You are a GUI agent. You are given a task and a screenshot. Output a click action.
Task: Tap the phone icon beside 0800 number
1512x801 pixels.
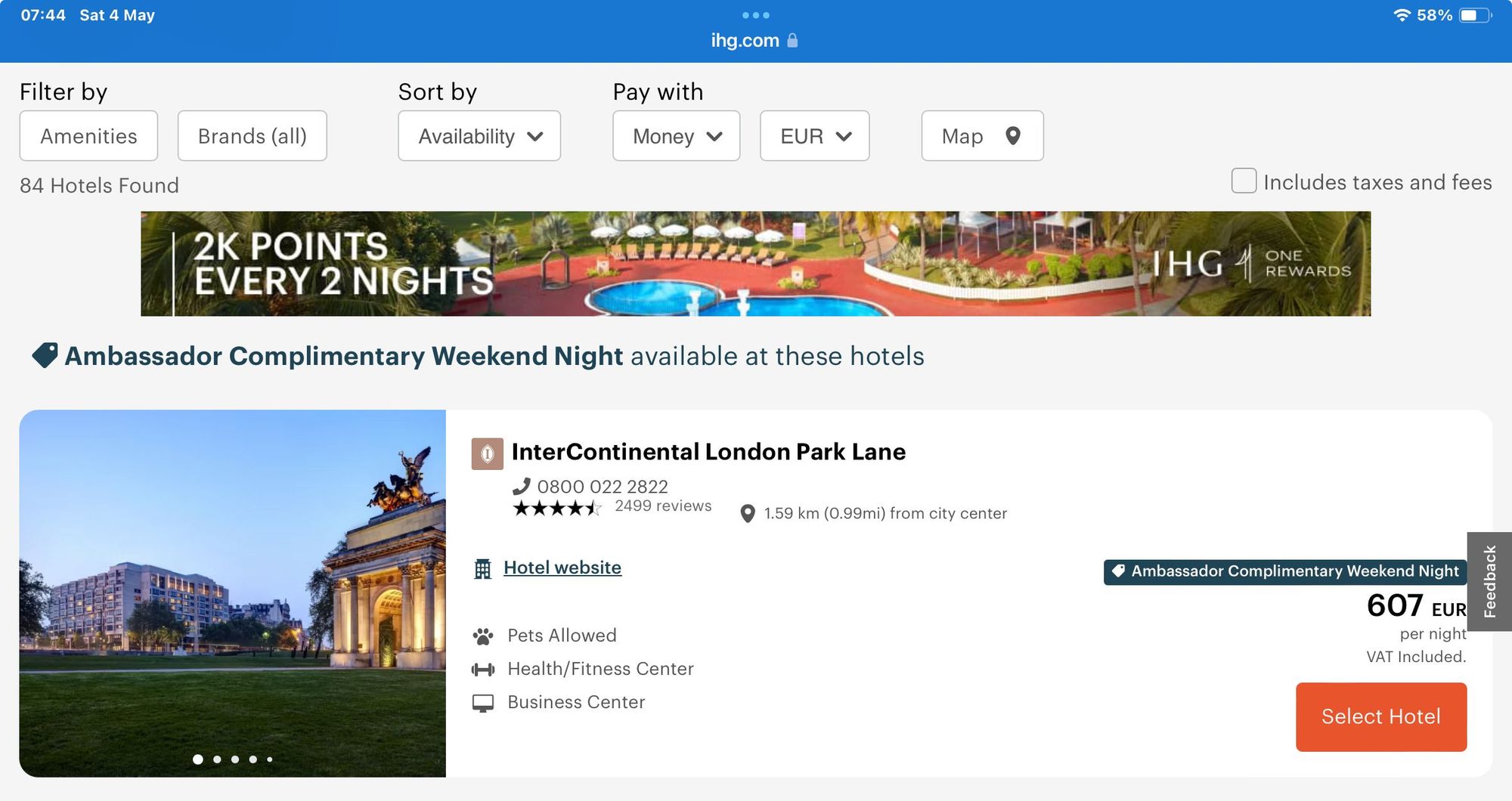521,486
